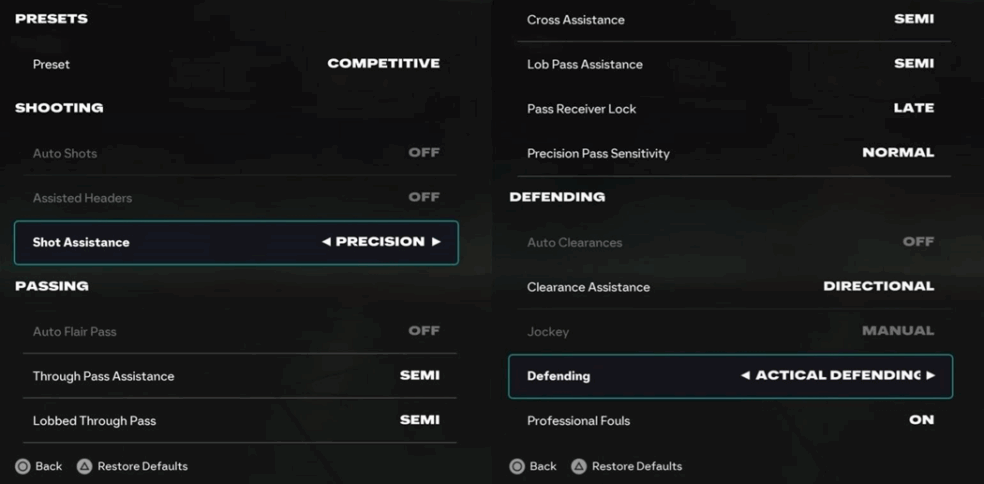Click the right arrow beside PRECISION
This screenshot has height=484, width=984.
(436, 242)
